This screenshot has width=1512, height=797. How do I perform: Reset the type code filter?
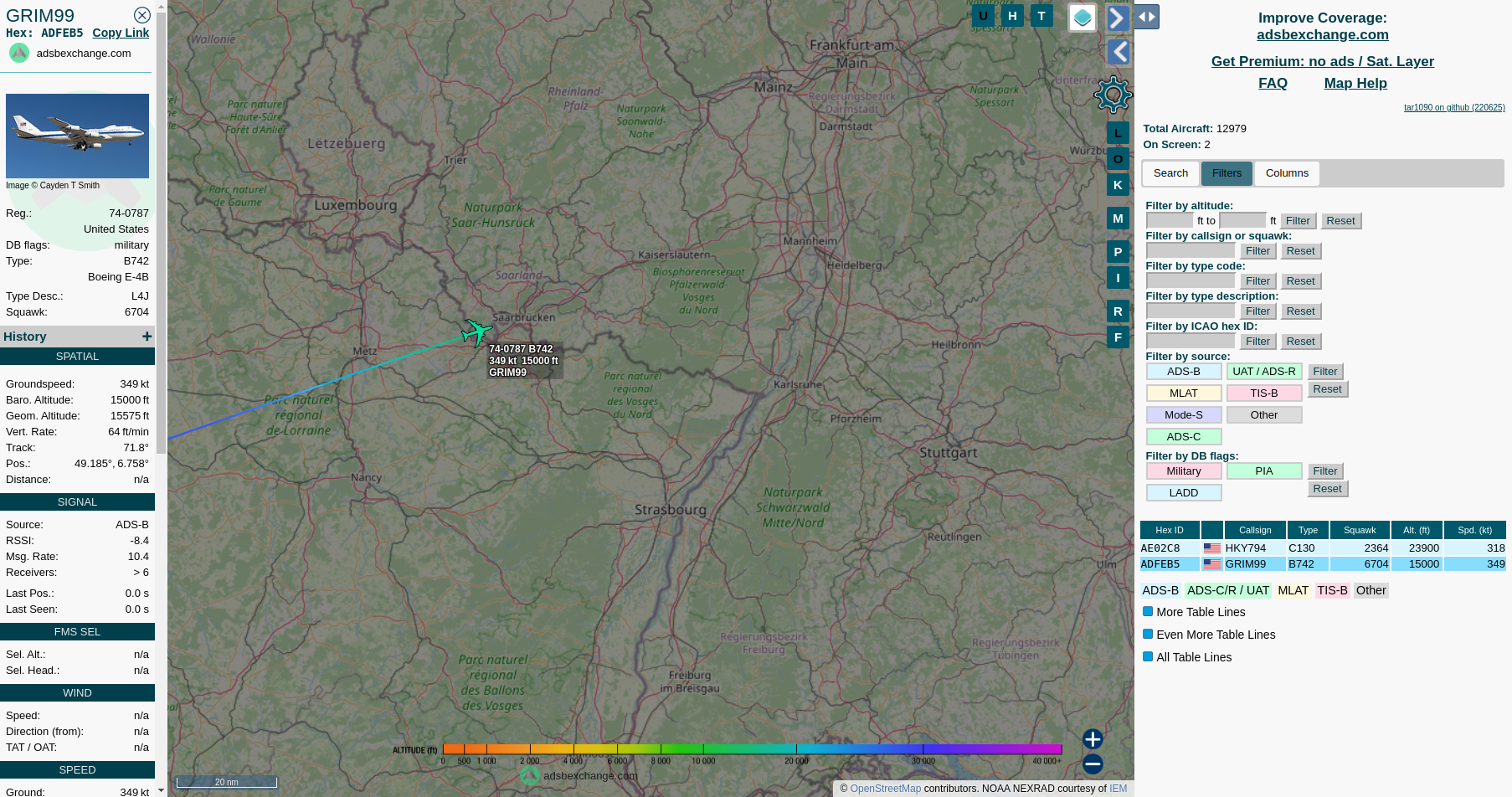click(1300, 281)
